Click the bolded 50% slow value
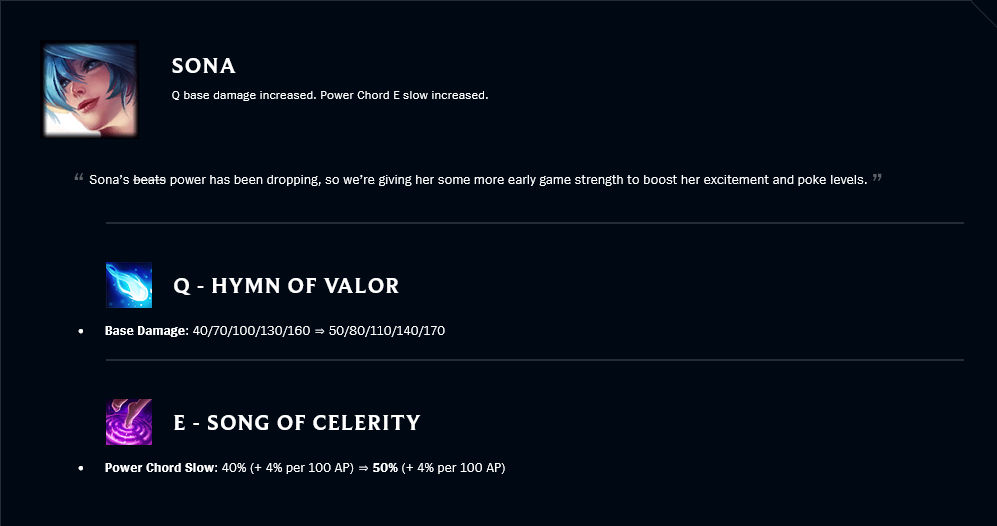 pos(385,467)
